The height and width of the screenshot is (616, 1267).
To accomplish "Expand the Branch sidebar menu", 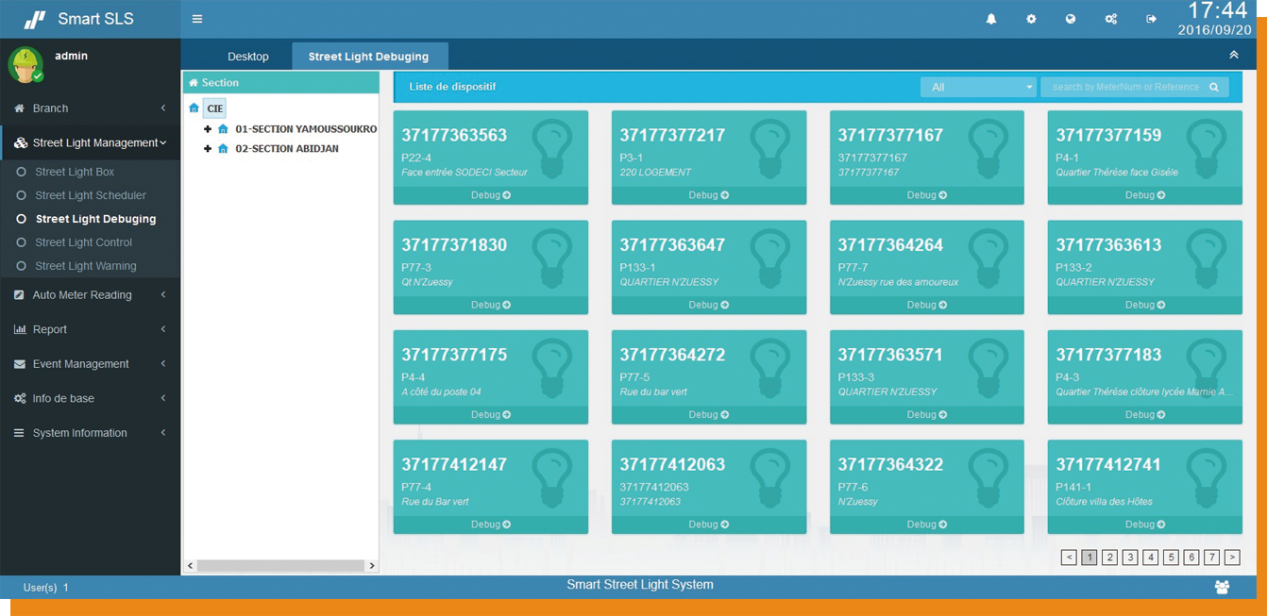I will pyautogui.click(x=90, y=108).
